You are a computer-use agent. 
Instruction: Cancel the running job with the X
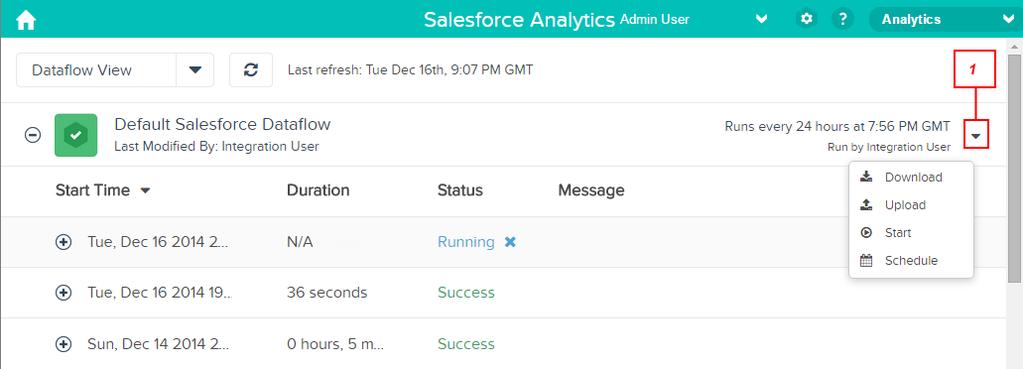510,242
